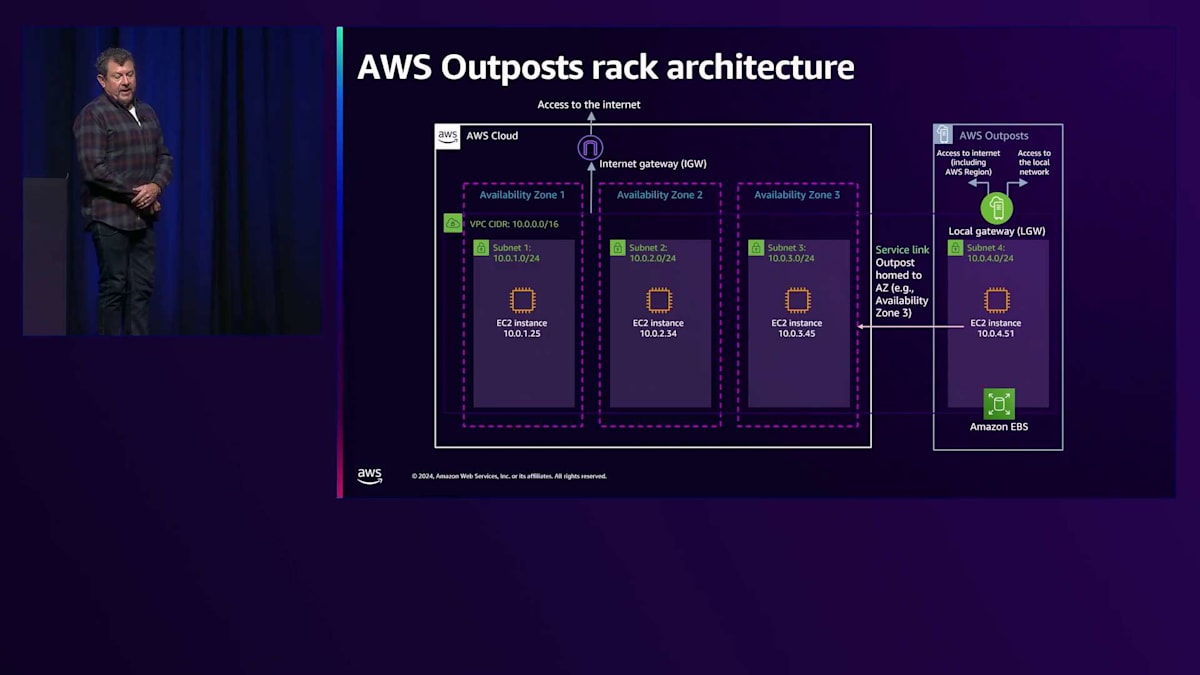Click the 'Availability Zone 2' heading
The width and height of the screenshot is (1200, 675).
660,195
